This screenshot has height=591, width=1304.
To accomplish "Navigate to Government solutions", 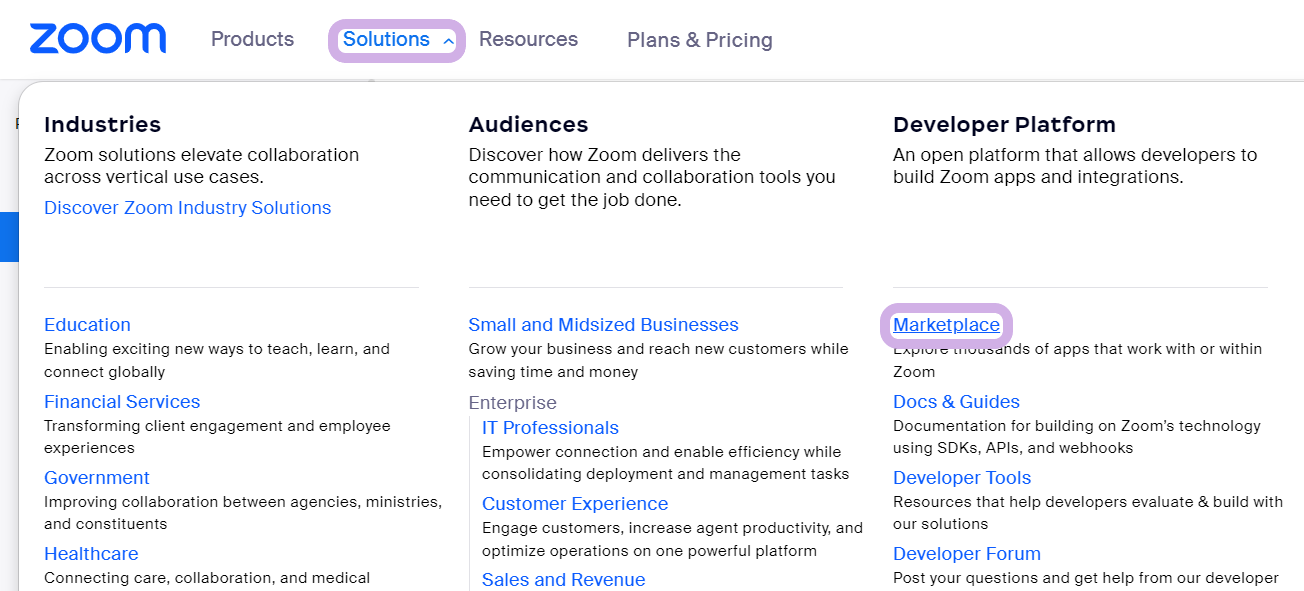I will (97, 478).
